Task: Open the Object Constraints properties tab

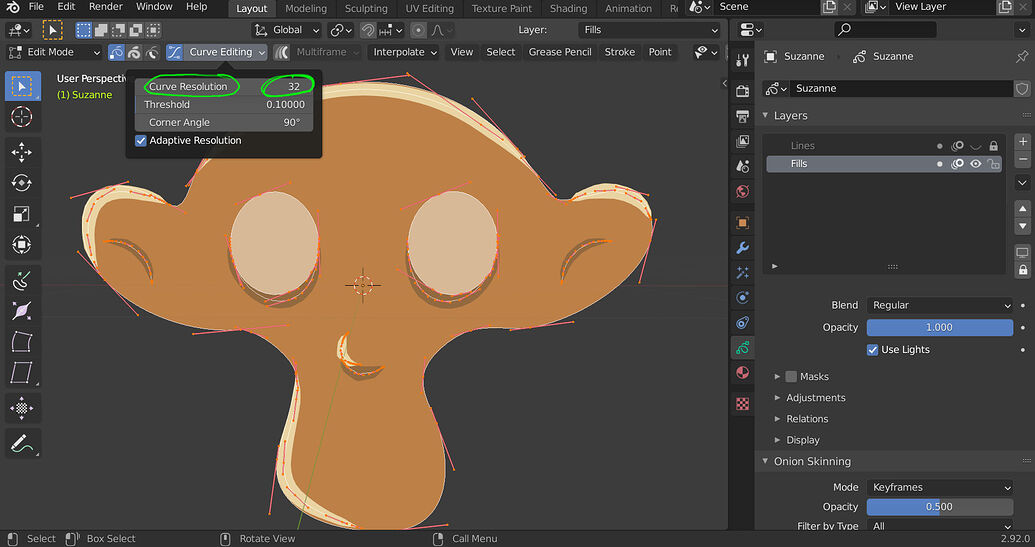Action: pos(743,323)
